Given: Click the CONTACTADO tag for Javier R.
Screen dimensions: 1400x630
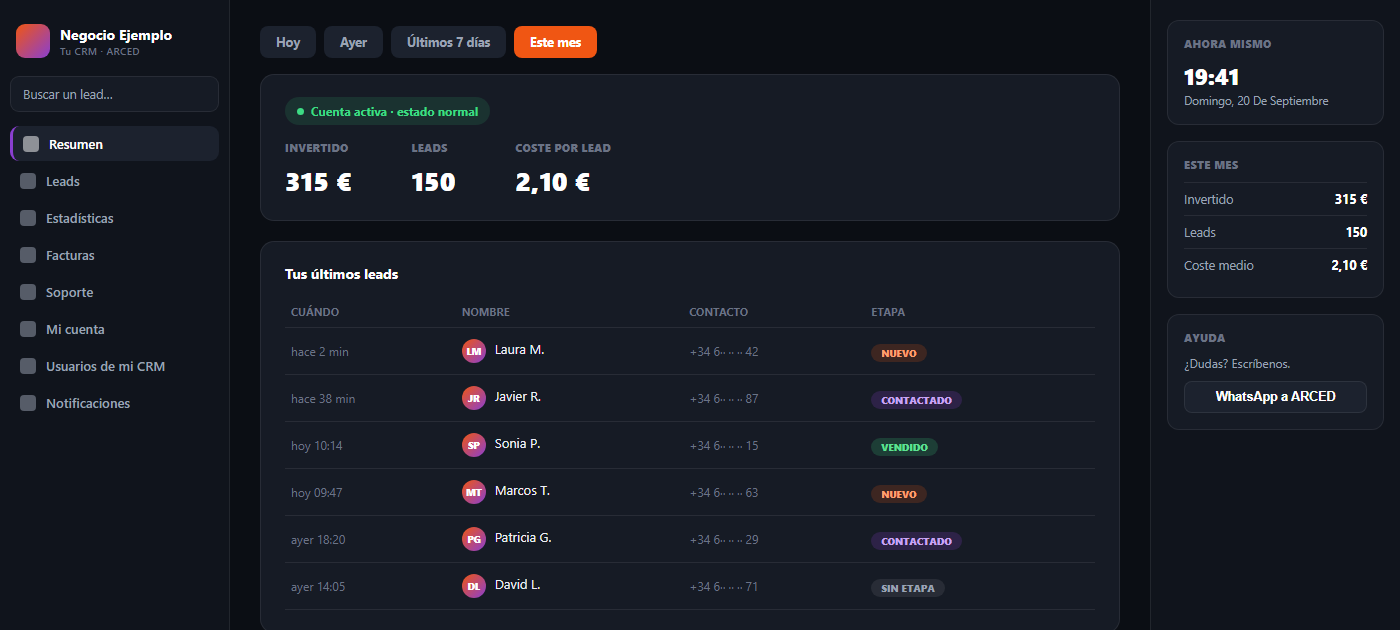Looking at the screenshot, I should [916, 400].
